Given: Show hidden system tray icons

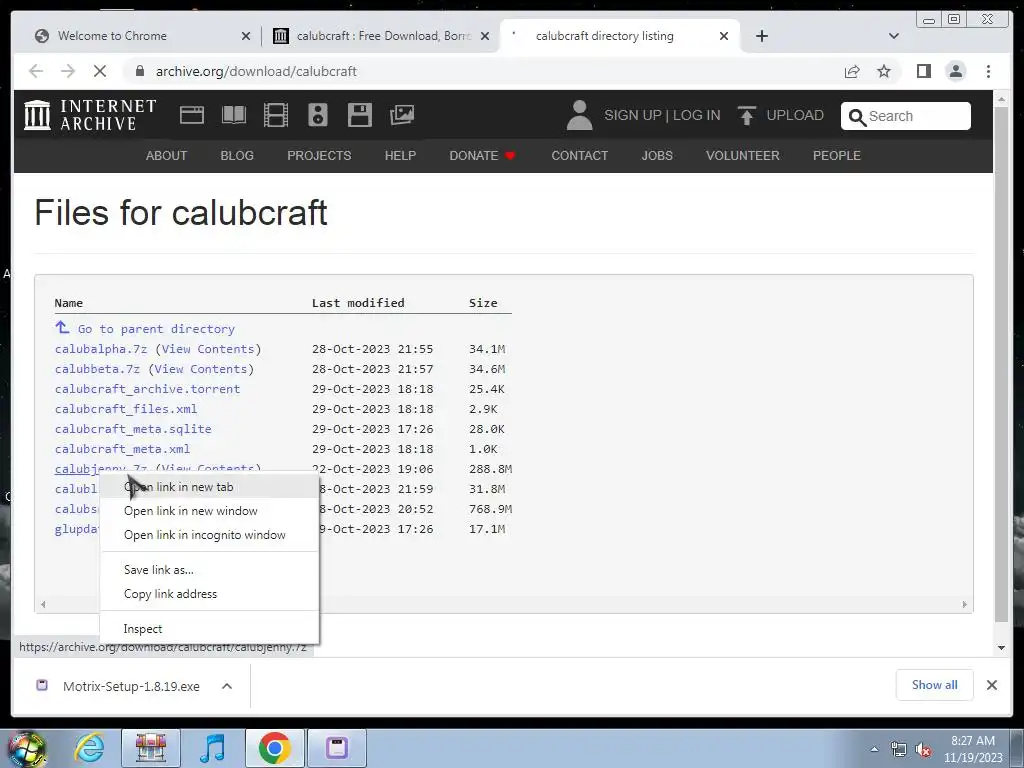Looking at the screenshot, I should (874, 749).
